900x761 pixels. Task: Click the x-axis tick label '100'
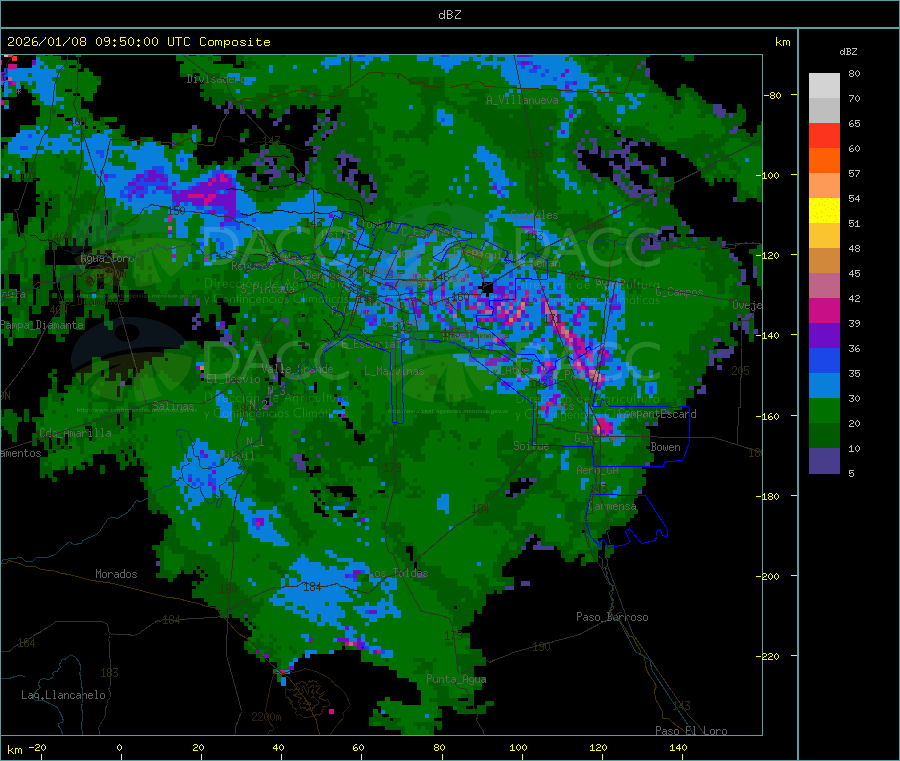(x=518, y=748)
